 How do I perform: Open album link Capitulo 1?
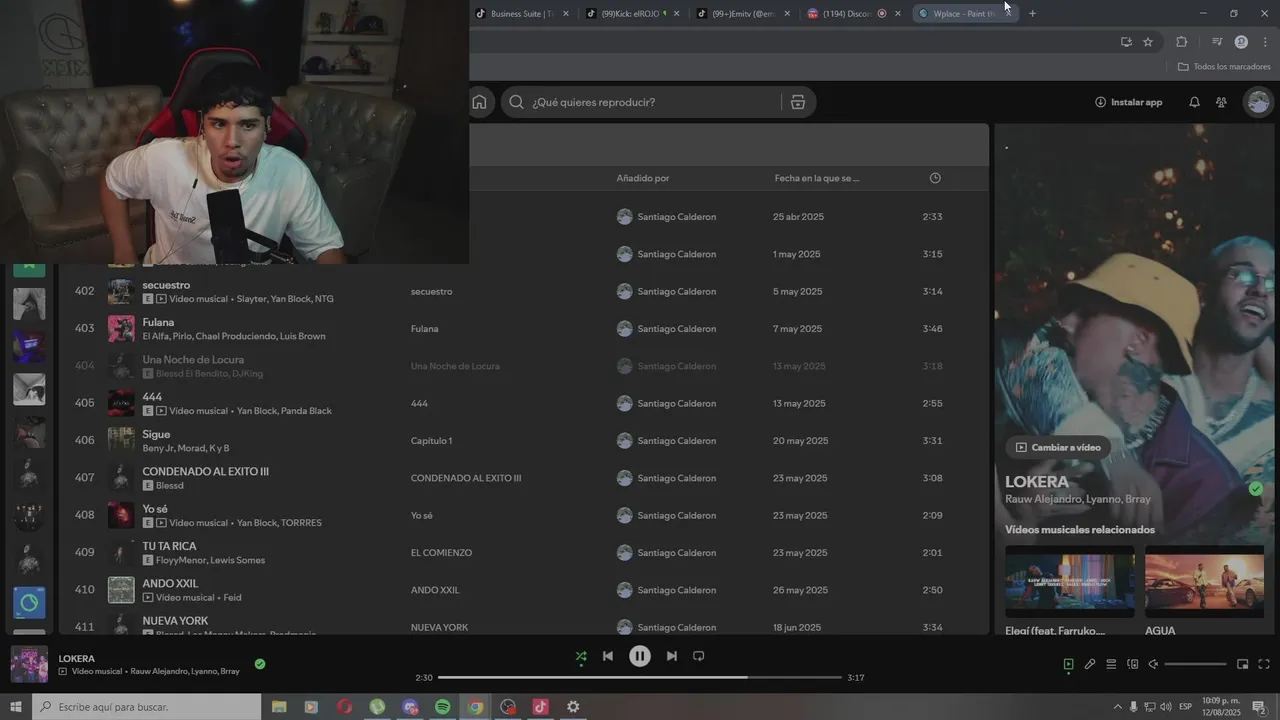coord(431,441)
